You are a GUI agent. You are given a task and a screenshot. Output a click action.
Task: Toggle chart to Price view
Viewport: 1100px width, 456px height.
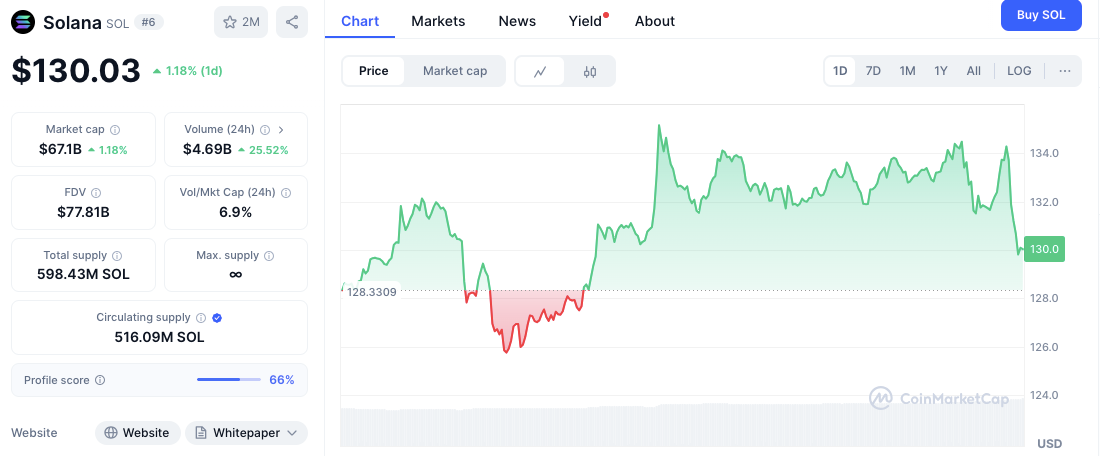coord(374,71)
